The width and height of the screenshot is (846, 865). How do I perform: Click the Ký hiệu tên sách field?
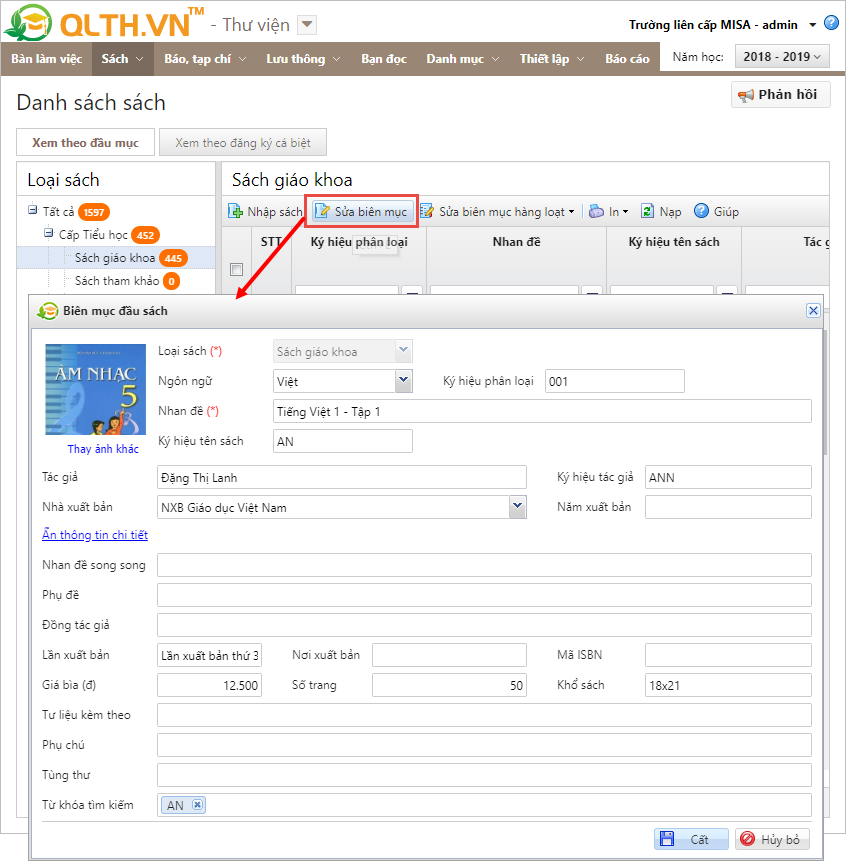pyautogui.click(x=342, y=441)
